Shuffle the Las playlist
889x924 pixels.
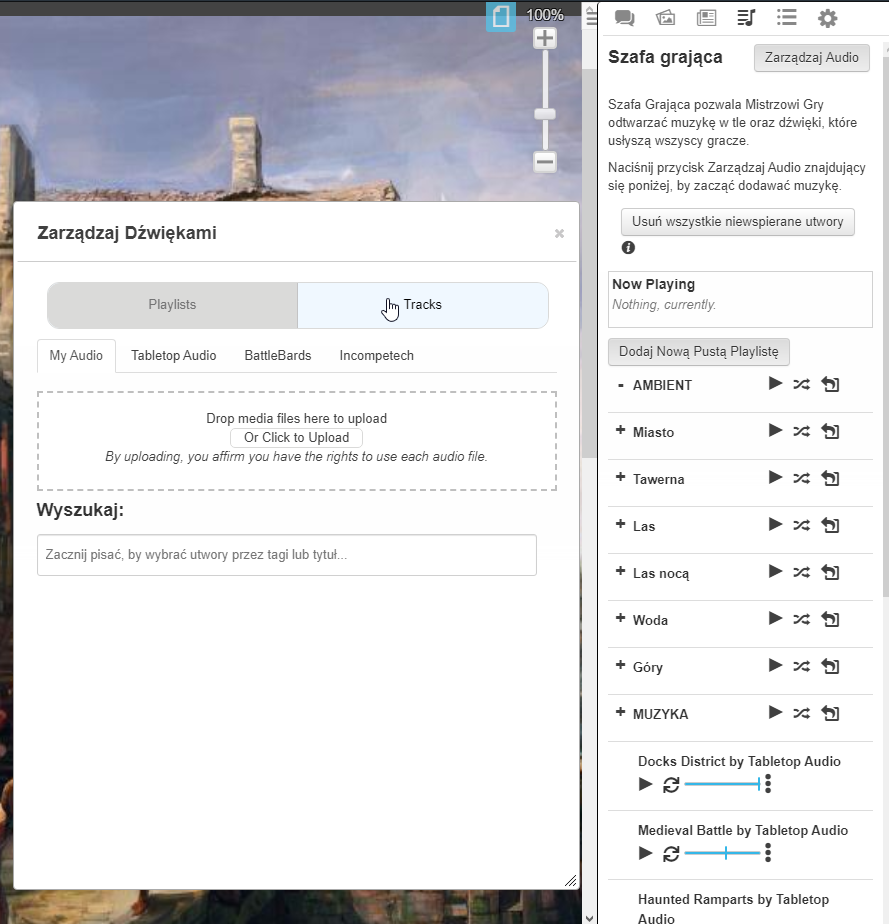(x=801, y=525)
